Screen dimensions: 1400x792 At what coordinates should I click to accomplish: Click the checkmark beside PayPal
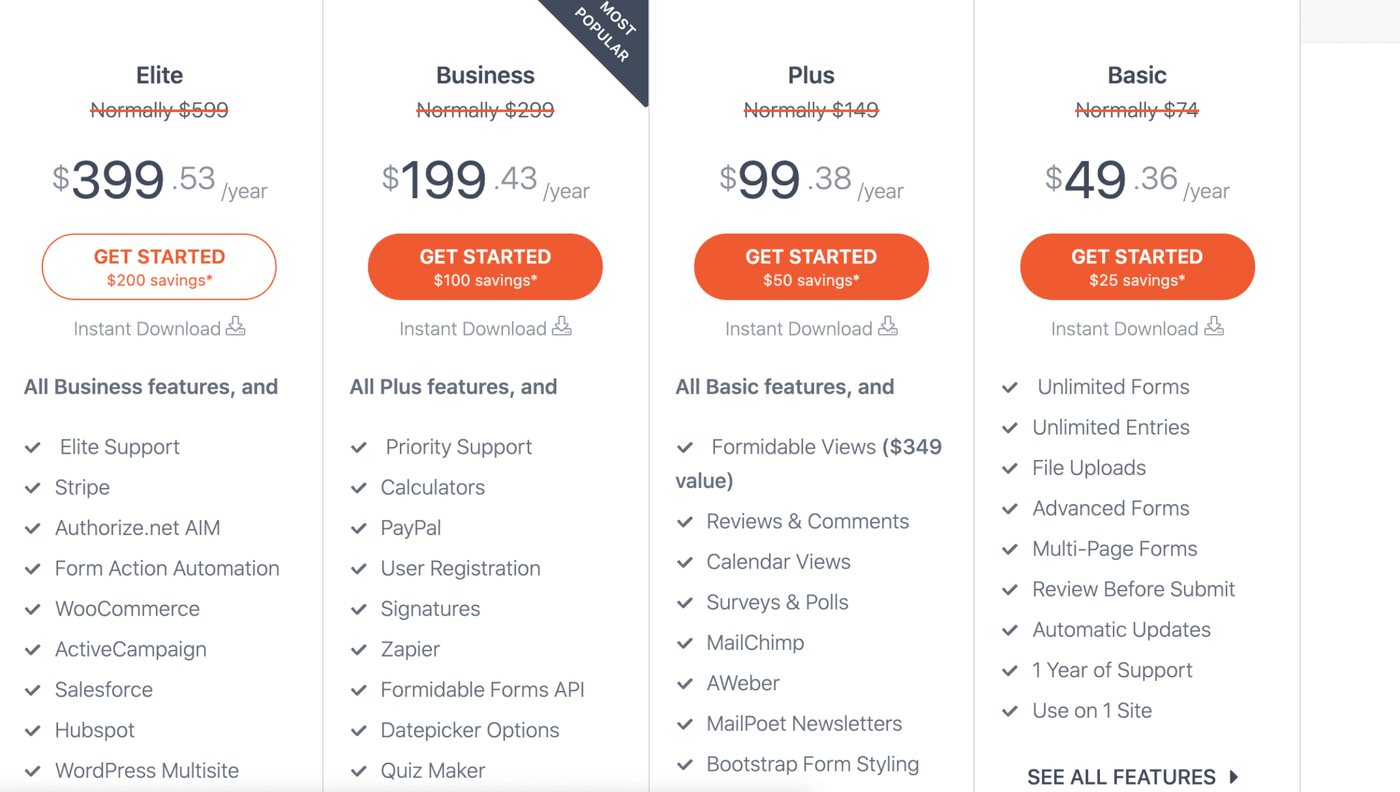(359, 528)
